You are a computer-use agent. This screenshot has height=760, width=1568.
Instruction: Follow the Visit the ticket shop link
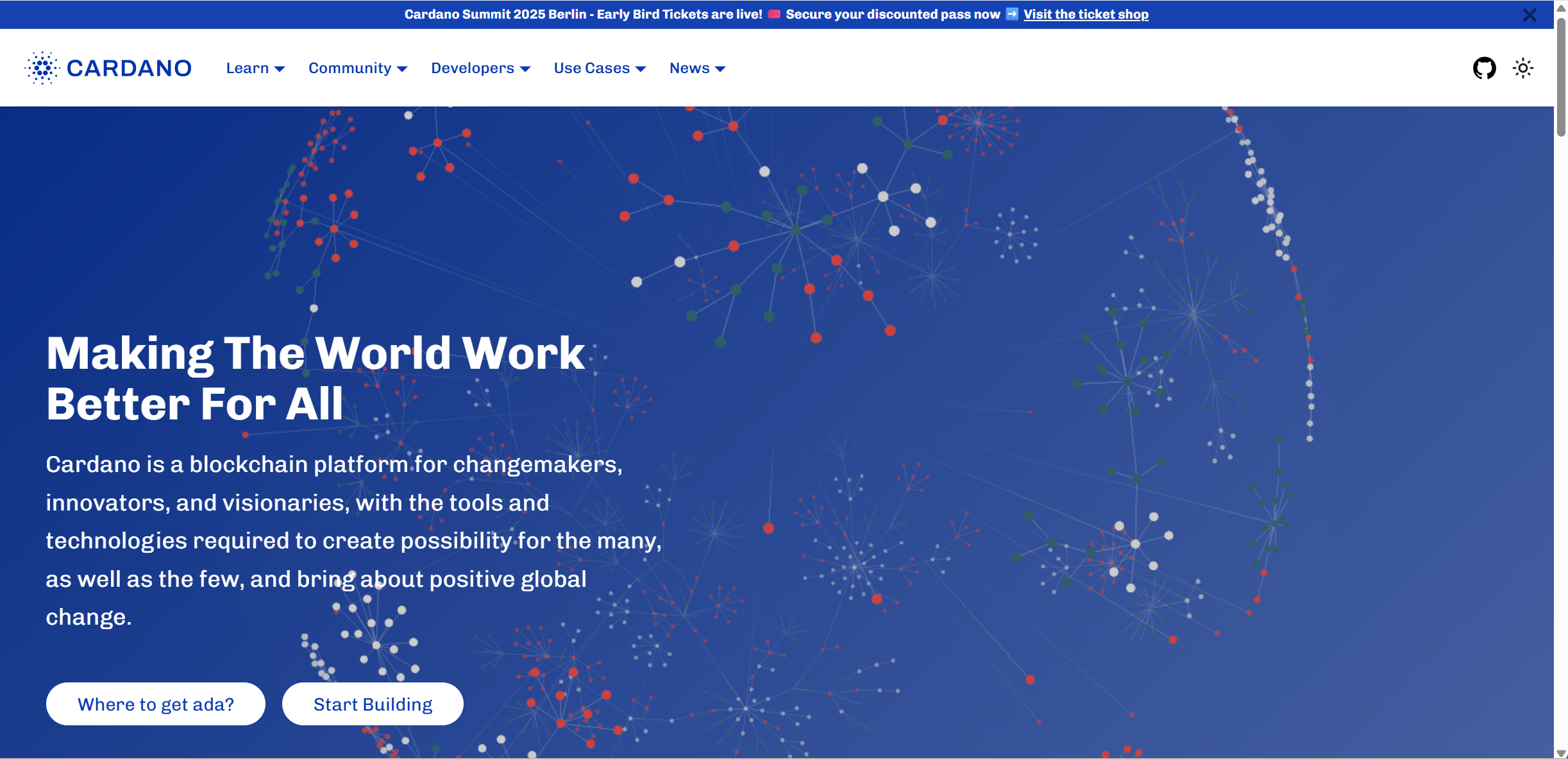coord(1086,14)
